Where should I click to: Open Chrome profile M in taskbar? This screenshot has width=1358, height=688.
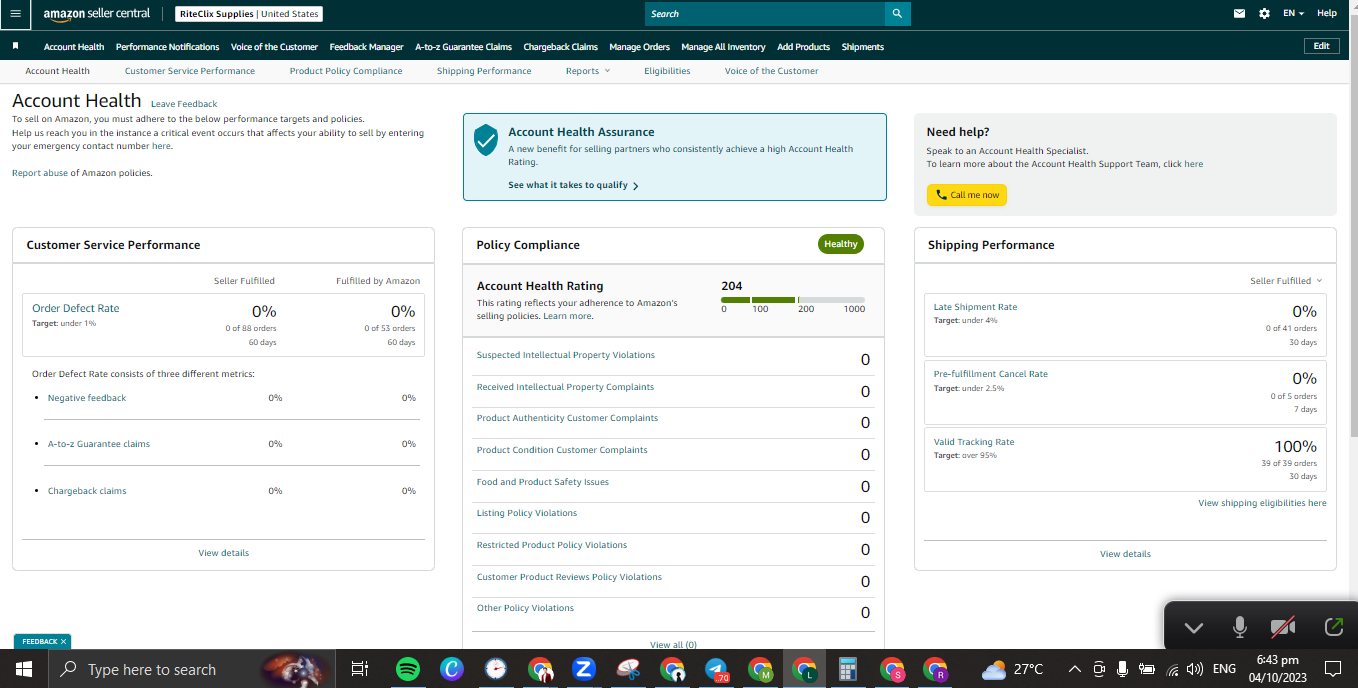point(761,669)
